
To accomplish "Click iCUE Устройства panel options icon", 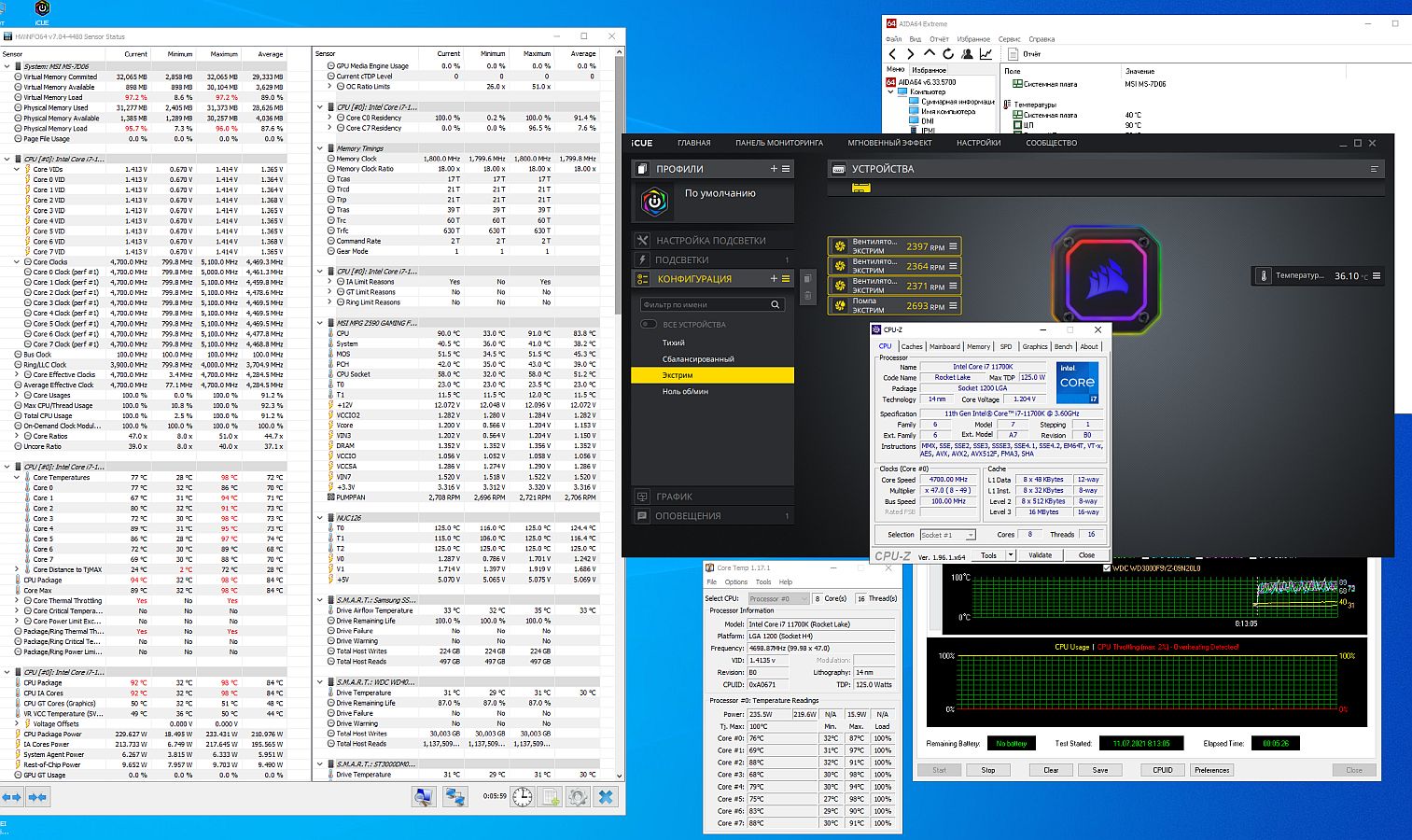I will [1374, 169].
